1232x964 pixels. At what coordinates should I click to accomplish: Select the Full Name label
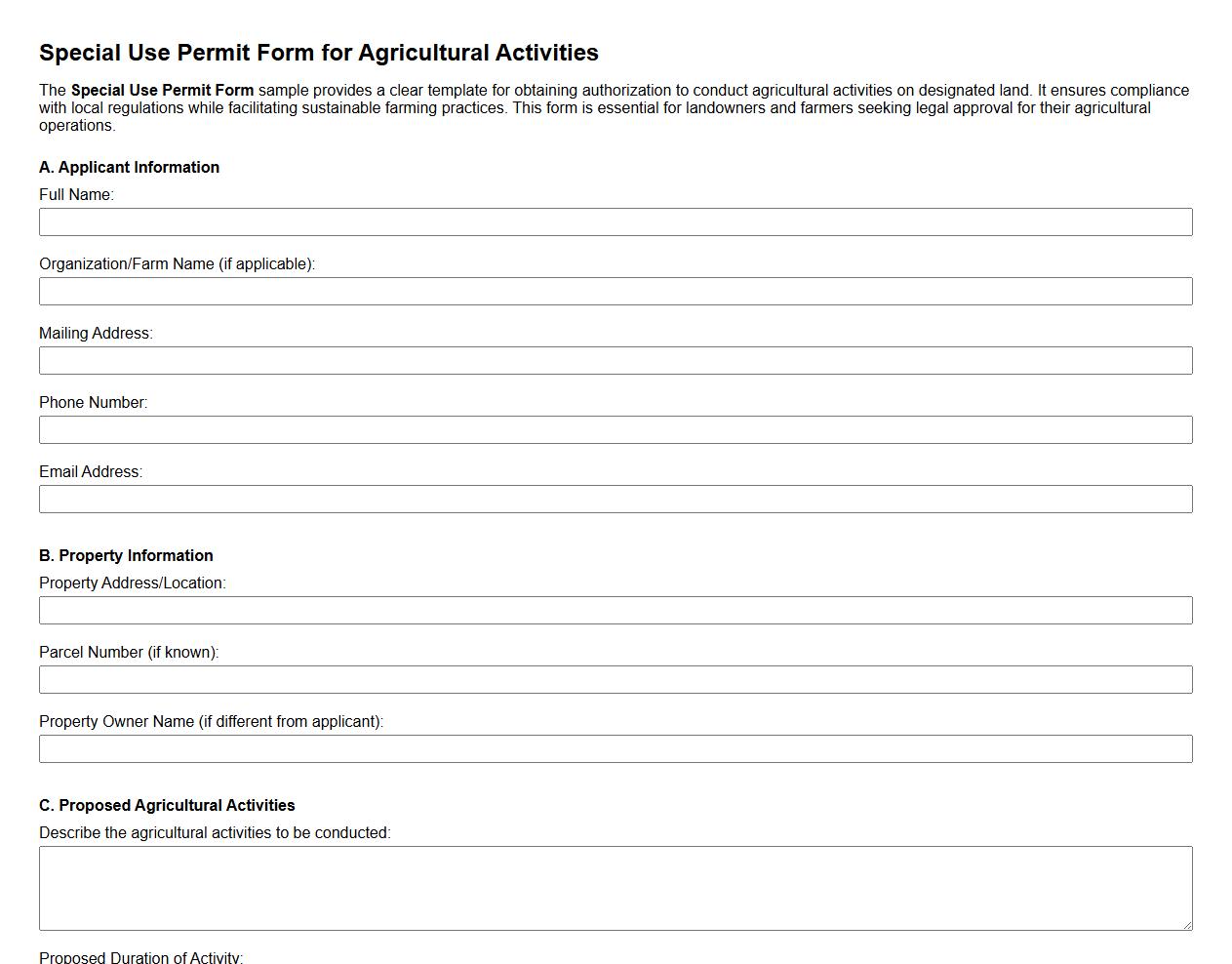coord(76,194)
